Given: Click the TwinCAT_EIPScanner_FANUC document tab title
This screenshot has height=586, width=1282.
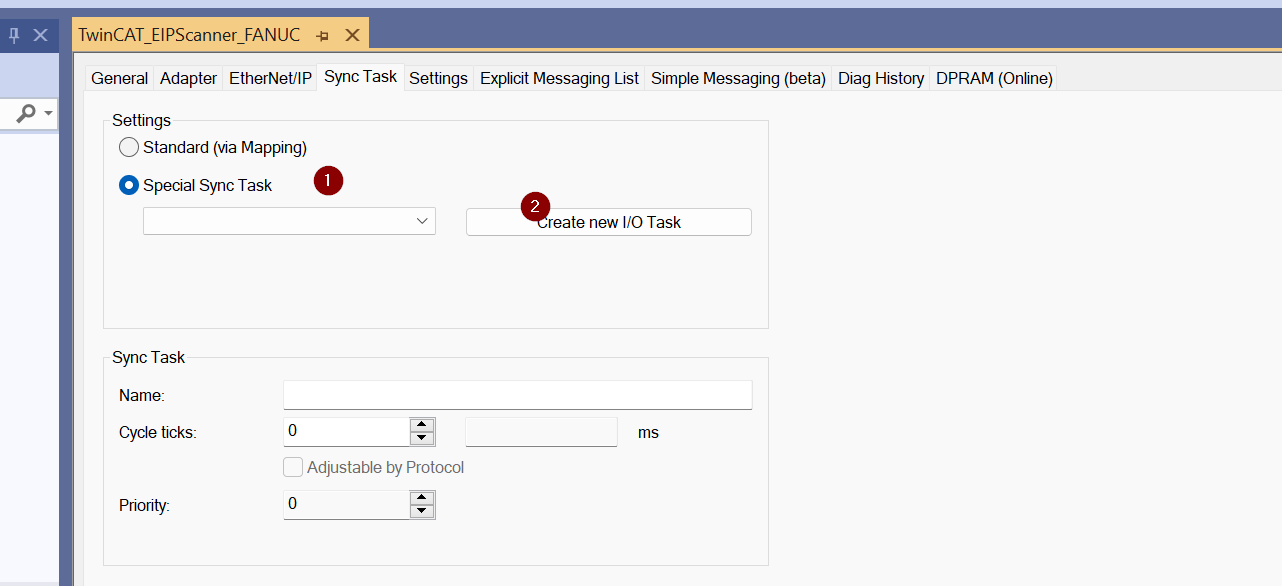Looking at the screenshot, I should tap(189, 35).
